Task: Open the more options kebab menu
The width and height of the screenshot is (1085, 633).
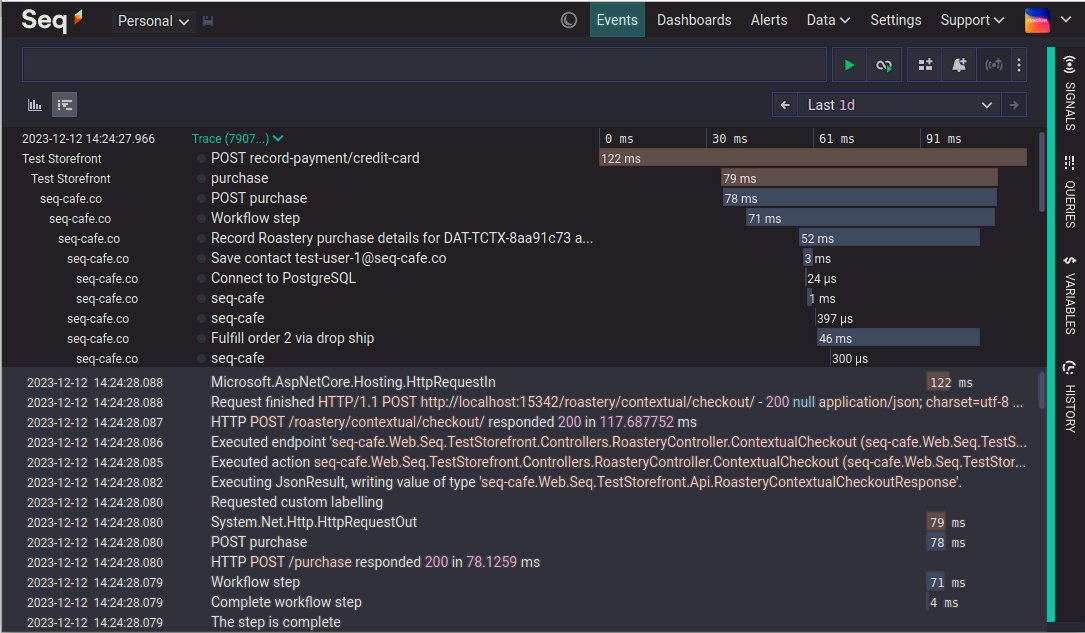Action: [1019, 65]
